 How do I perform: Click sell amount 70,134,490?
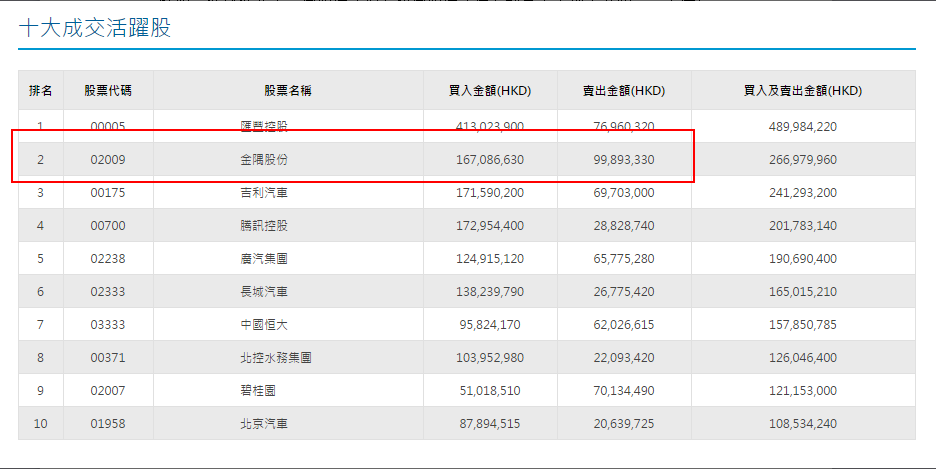[624, 391]
